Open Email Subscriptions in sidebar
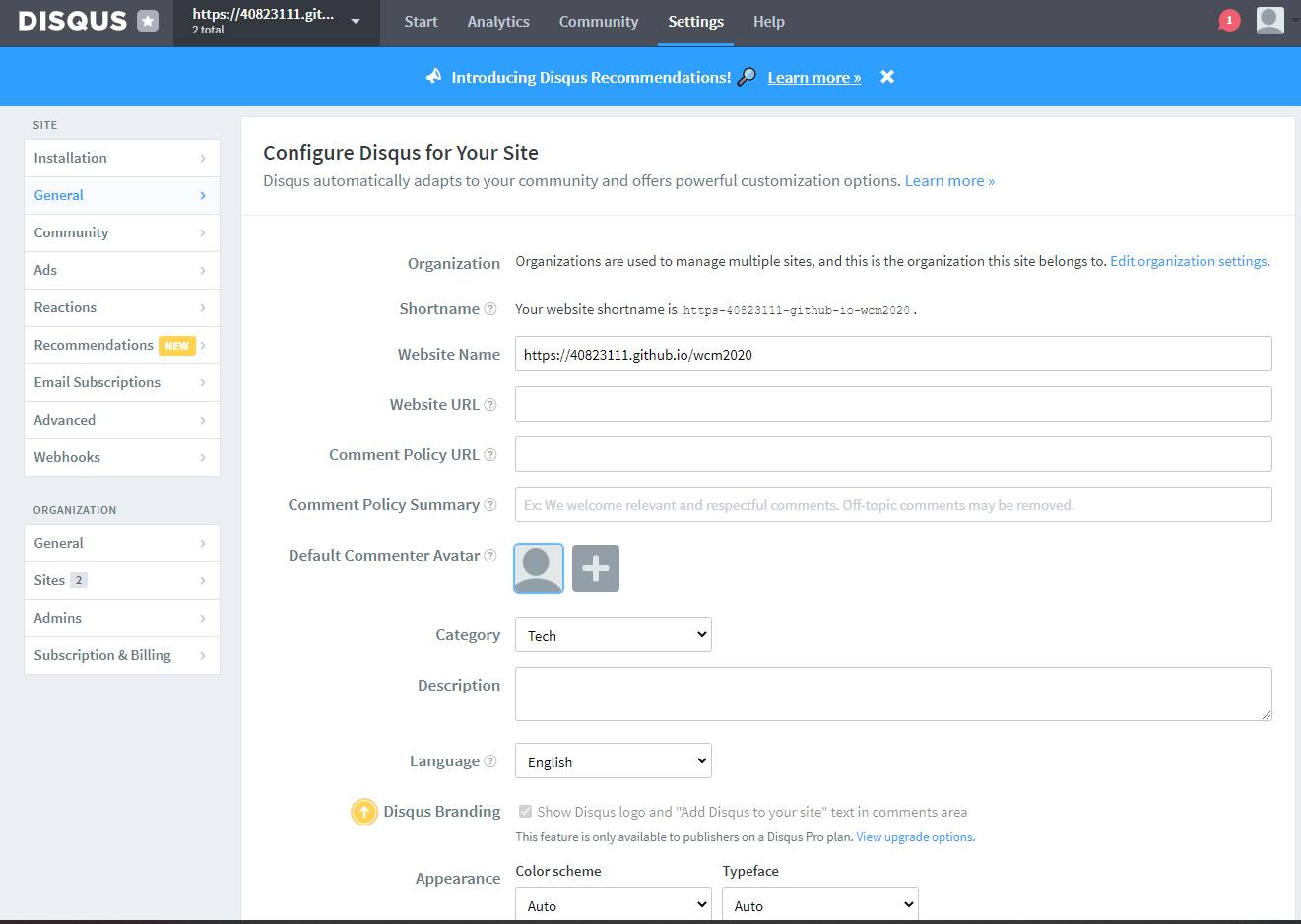Viewport: 1301px width, 924px height. click(122, 382)
